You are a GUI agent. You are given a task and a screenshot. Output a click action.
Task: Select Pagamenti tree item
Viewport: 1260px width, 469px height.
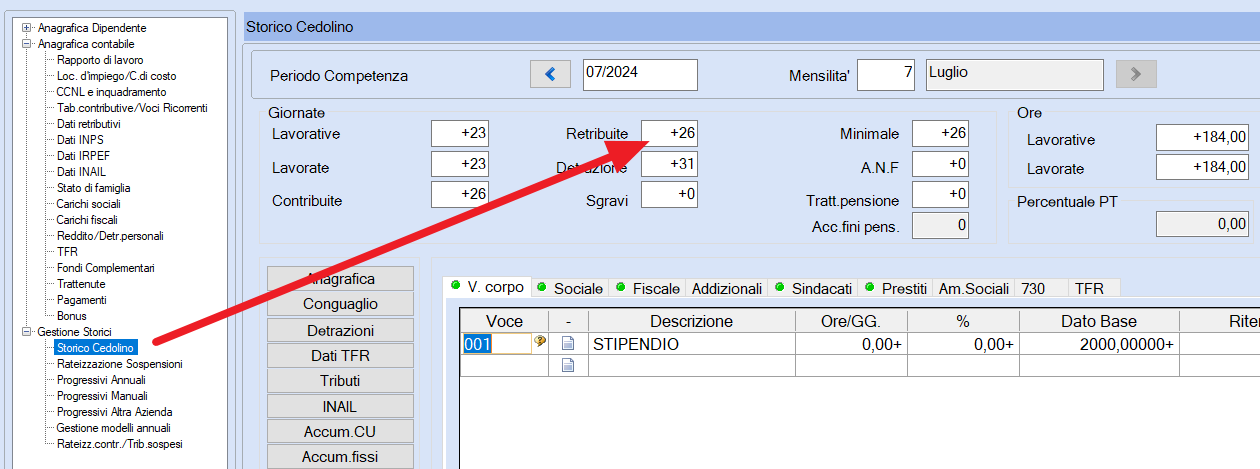[x=82, y=300]
